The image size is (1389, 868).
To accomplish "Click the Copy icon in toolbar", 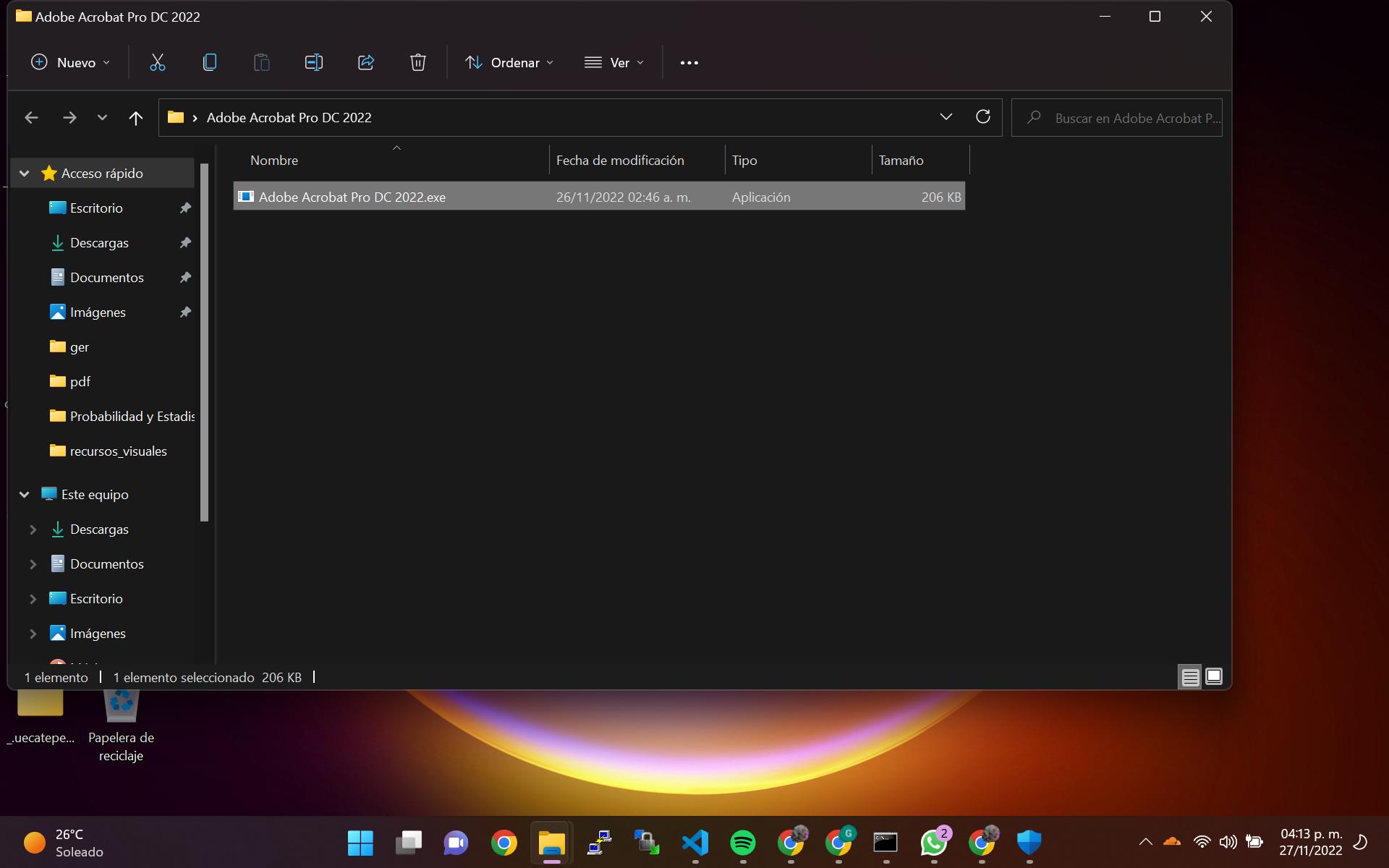I will click(x=210, y=63).
